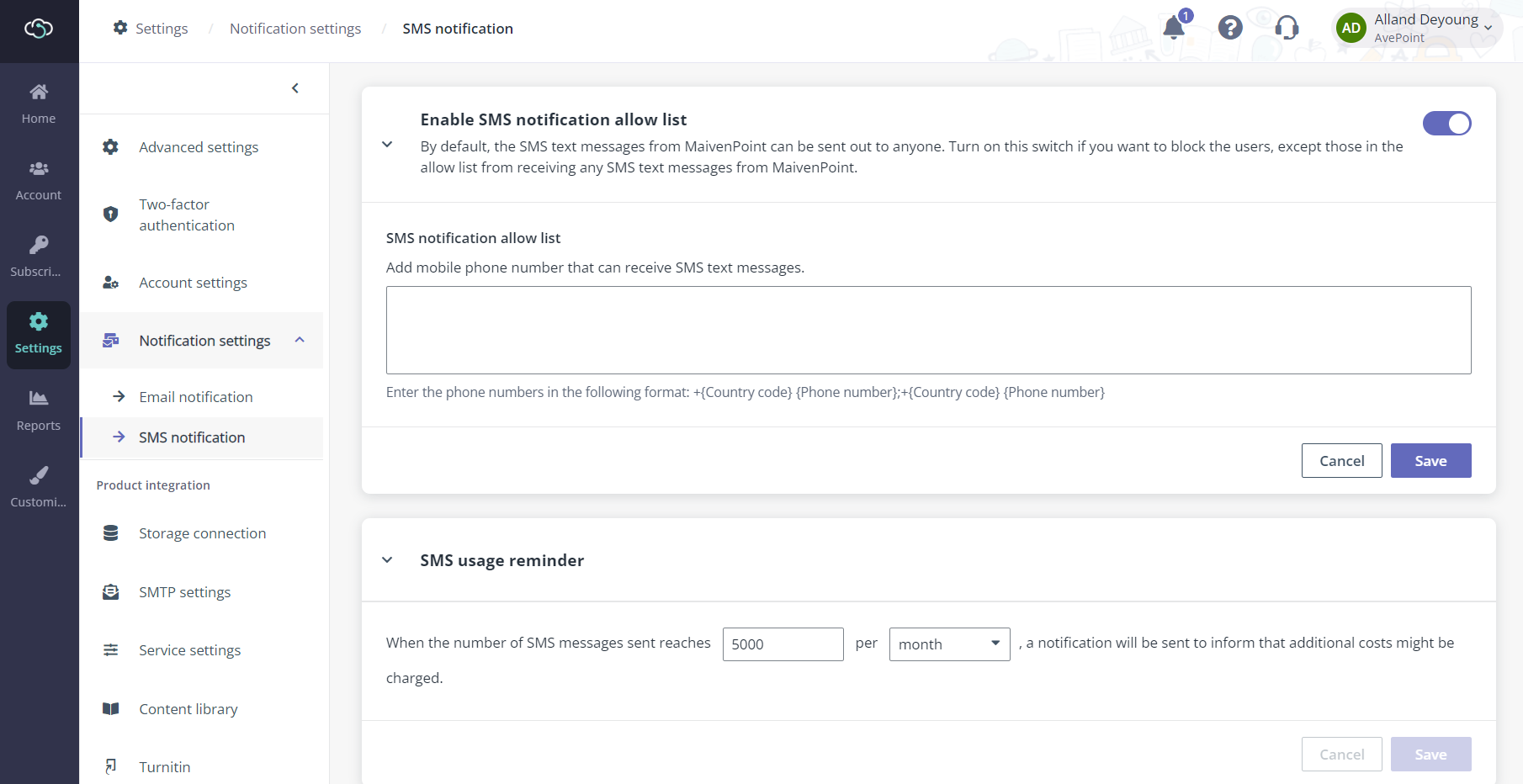Go to Notification settings breadcrumb link

tap(295, 29)
